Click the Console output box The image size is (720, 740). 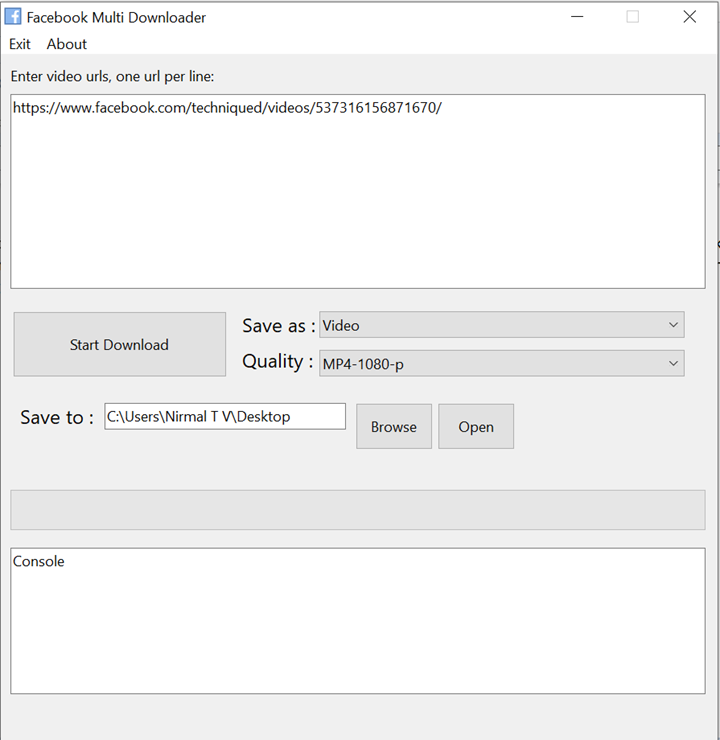click(x=358, y=621)
